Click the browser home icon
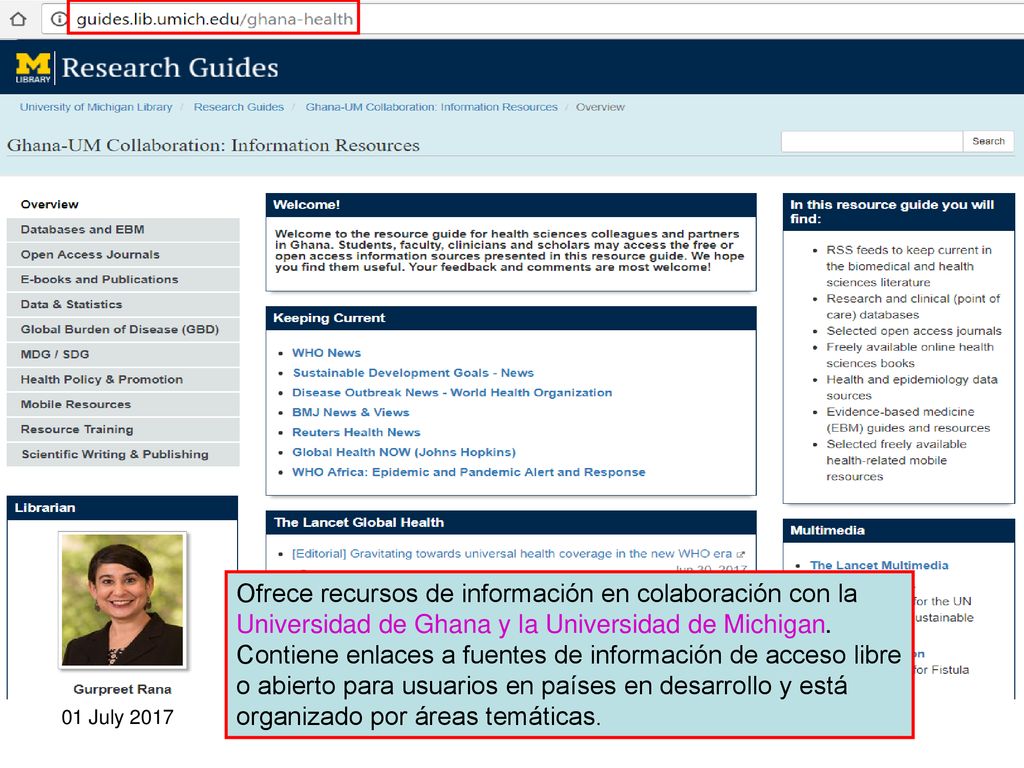This screenshot has height=768, width=1024. 18,19
